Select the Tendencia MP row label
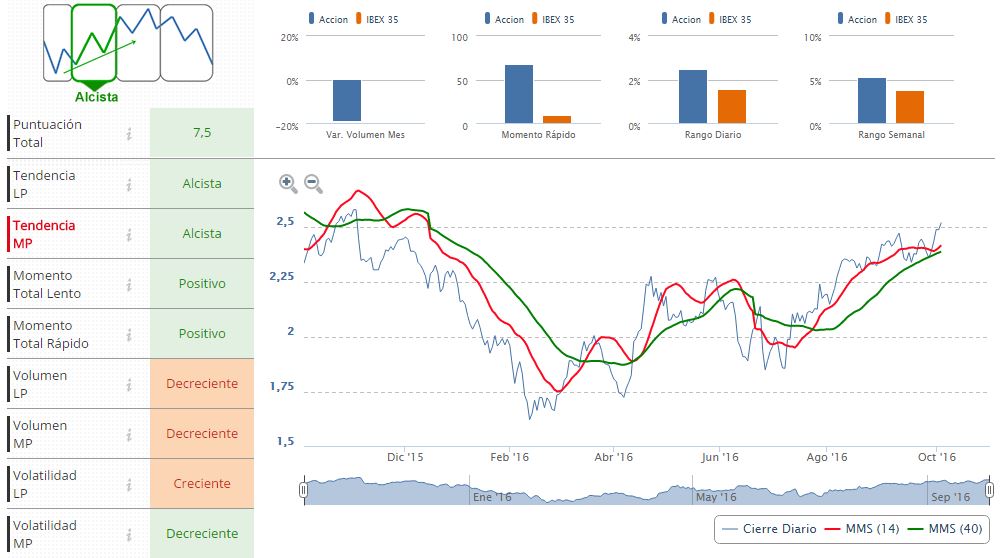This screenshot has width=1002, height=558. [43, 234]
